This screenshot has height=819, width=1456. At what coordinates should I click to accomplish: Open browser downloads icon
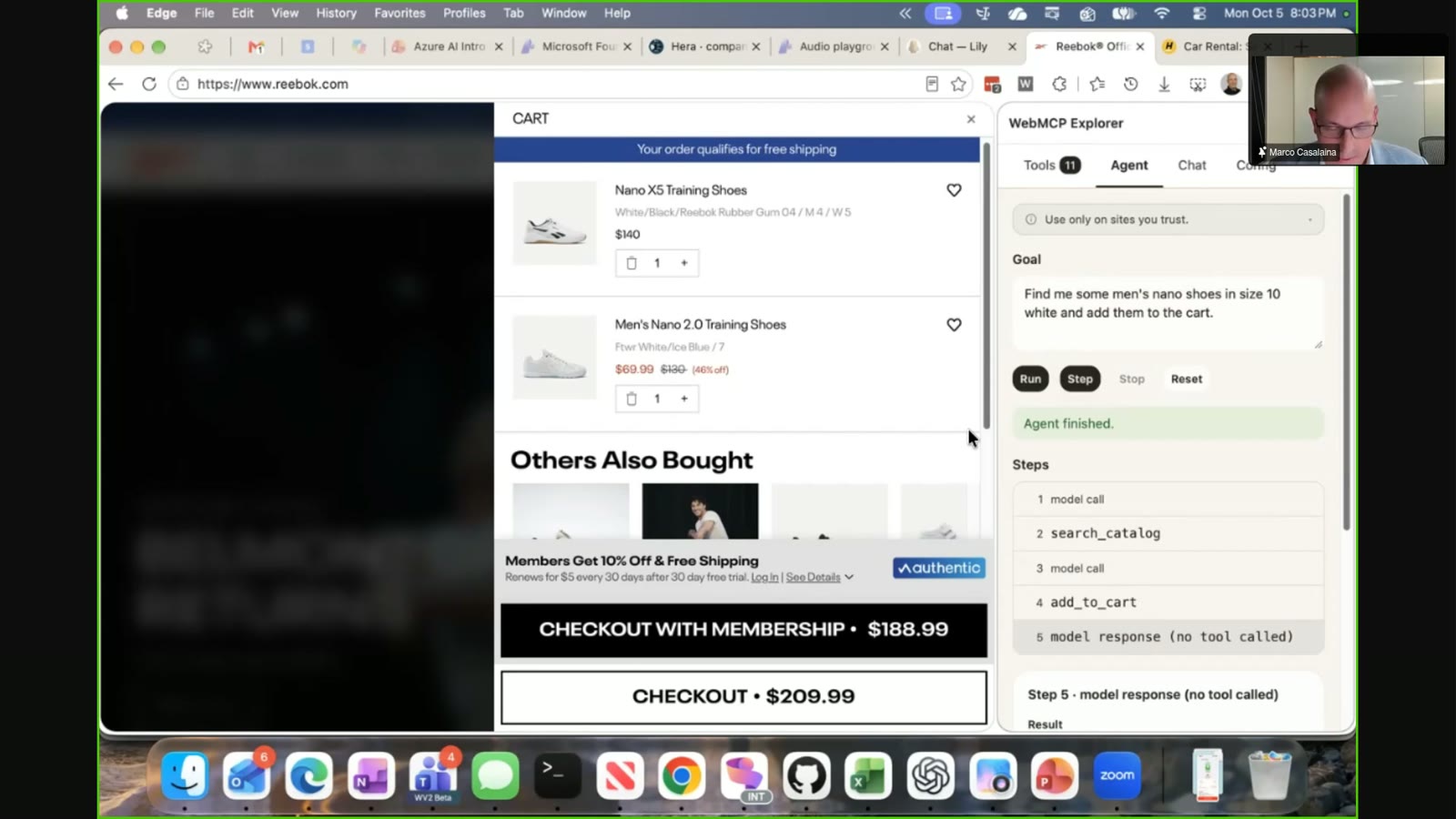[x=1164, y=84]
